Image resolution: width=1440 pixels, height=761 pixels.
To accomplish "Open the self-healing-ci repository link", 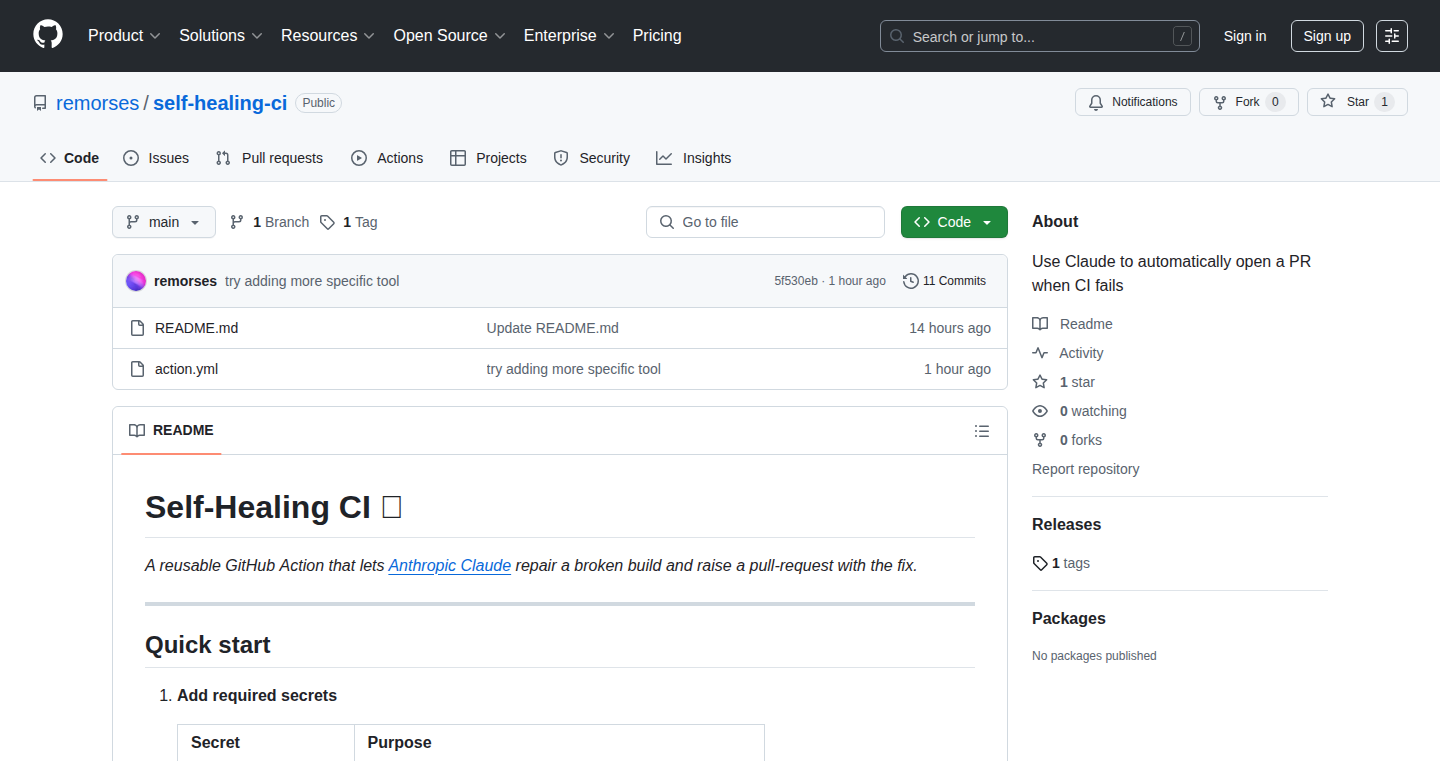I will (220, 103).
